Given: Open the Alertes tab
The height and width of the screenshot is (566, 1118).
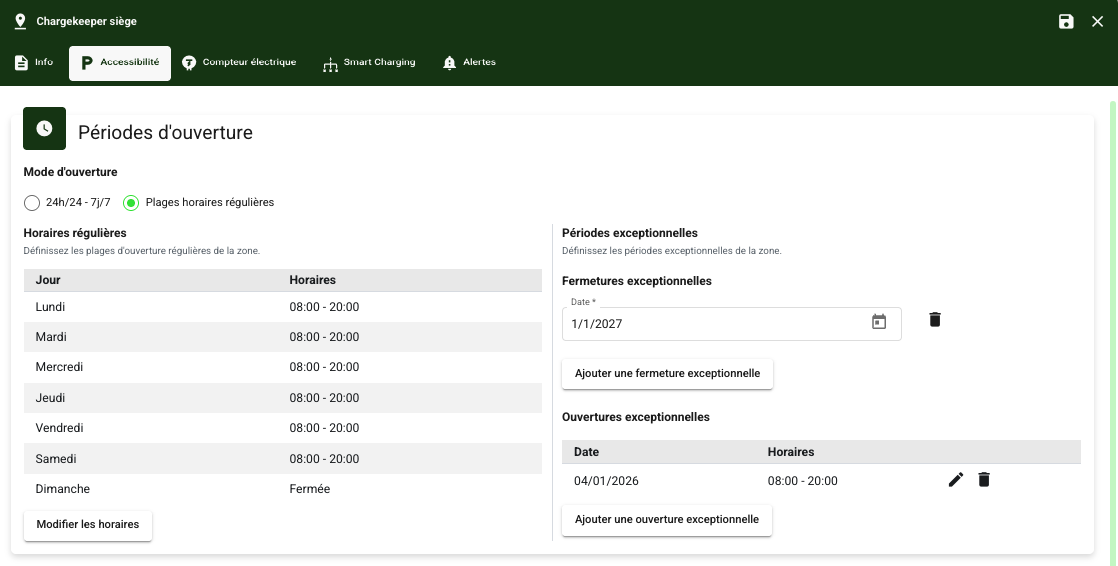Looking at the screenshot, I should coord(469,63).
